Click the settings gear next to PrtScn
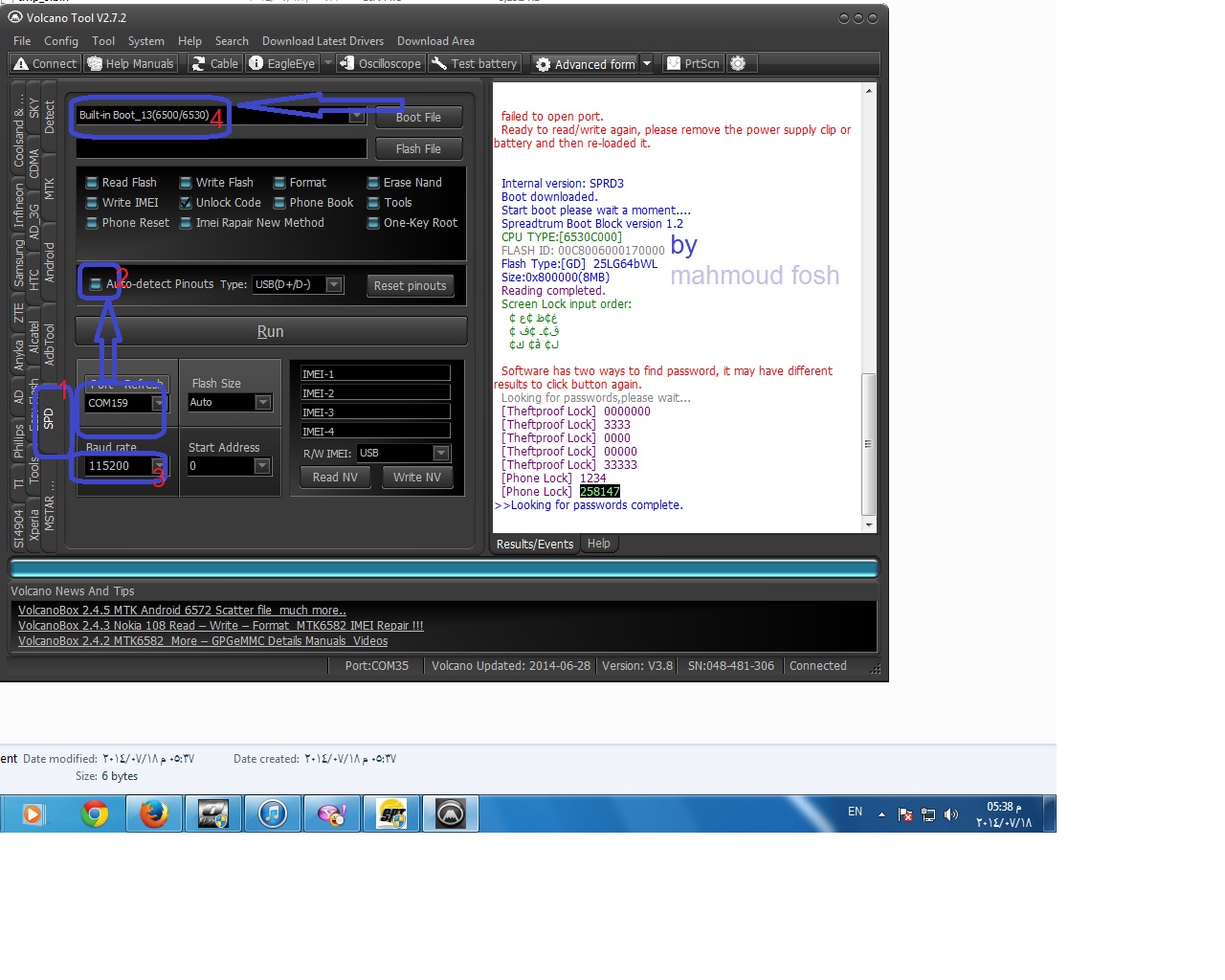Image resolution: width=1225 pixels, height=980 pixels. point(738,64)
